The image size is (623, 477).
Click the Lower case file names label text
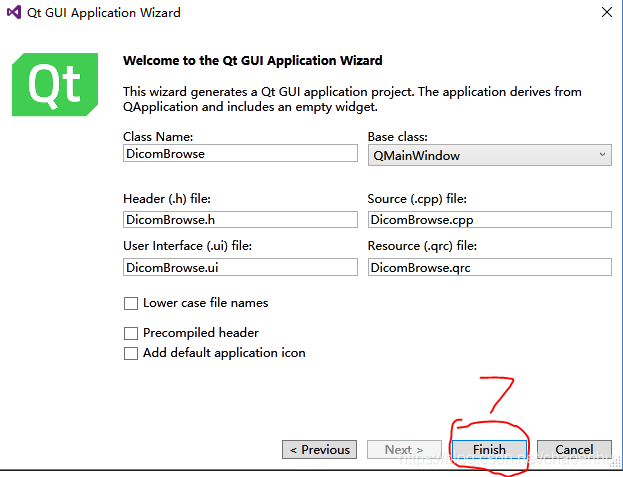tap(205, 303)
